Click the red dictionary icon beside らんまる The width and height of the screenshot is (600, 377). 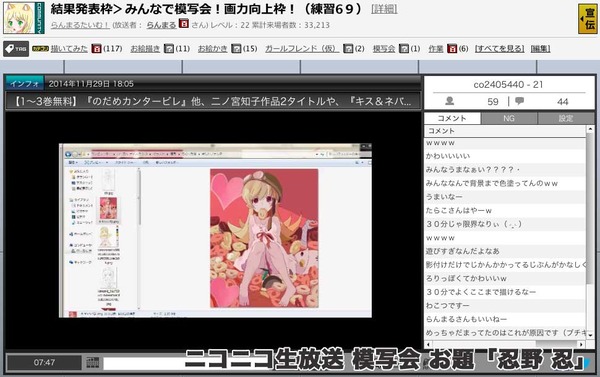pyautogui.click(x=184, y=23)
